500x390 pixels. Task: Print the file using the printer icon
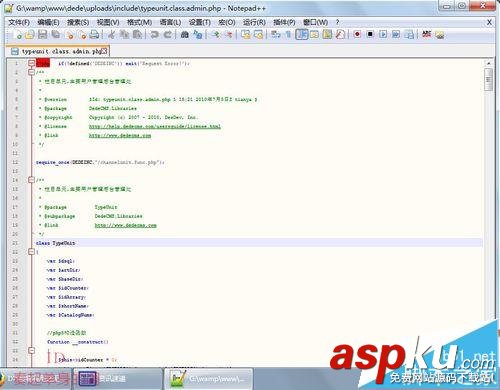95,34
